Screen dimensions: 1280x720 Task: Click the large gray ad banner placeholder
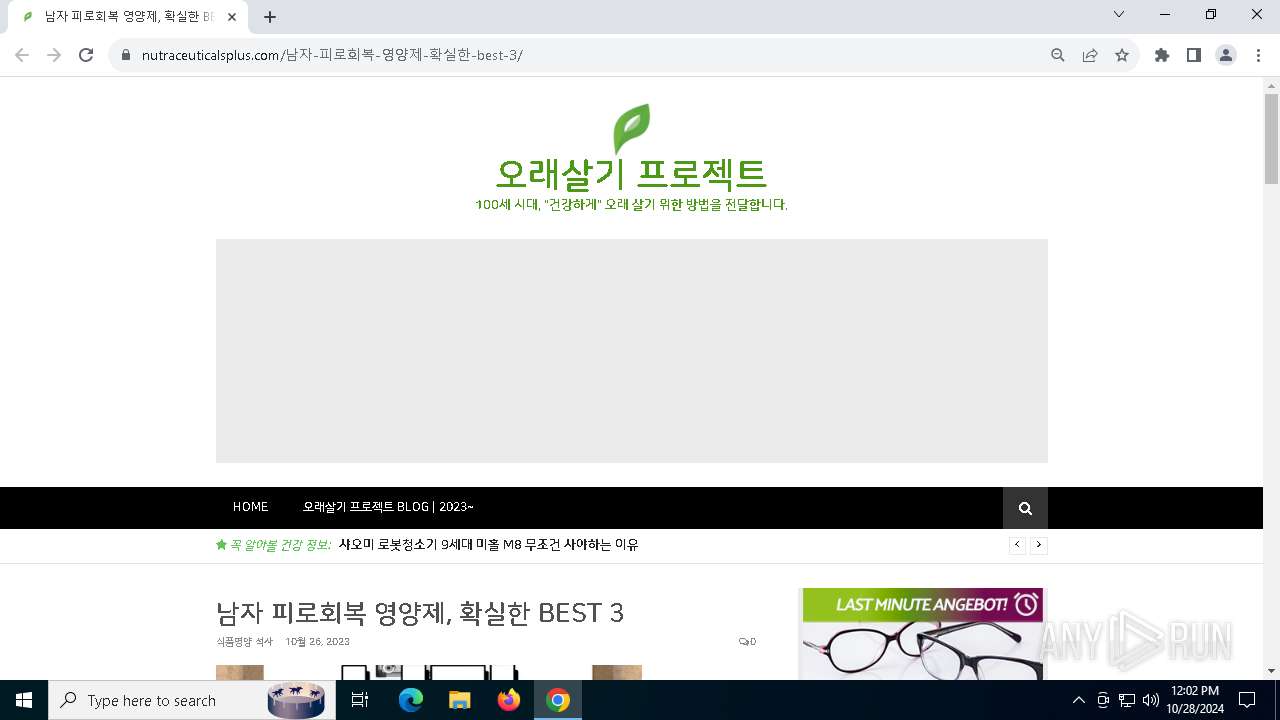[632, 351]
